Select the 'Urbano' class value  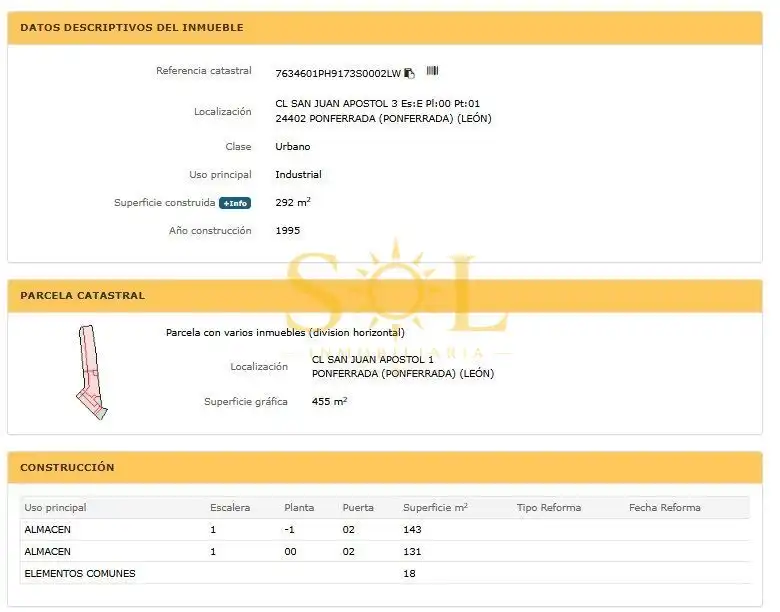click(x=292, y=146)
